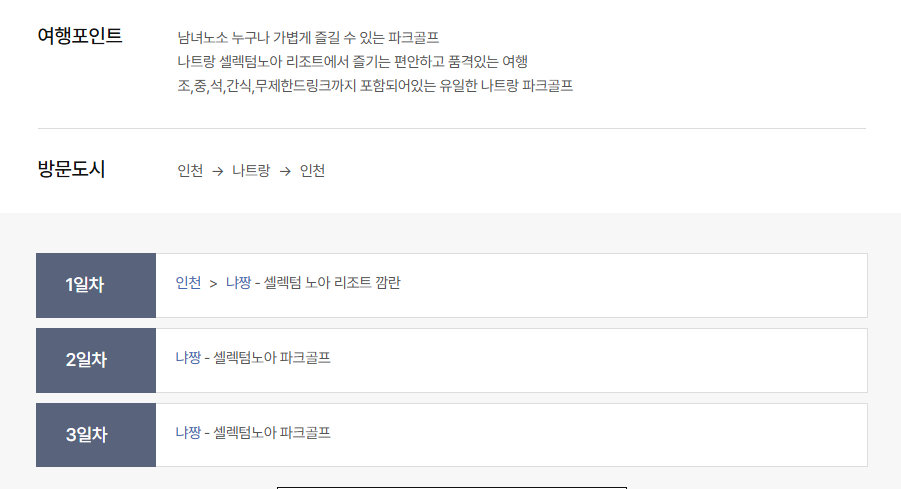Open the 나짱 link in 1일차 row
This screenshot has height=489, width=901.
click(238, 283)
